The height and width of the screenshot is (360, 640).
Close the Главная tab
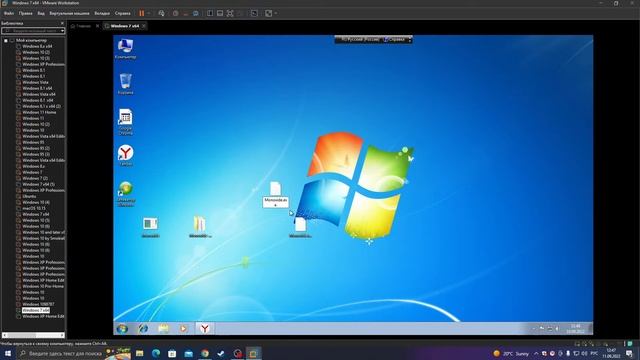pos(97,26)
